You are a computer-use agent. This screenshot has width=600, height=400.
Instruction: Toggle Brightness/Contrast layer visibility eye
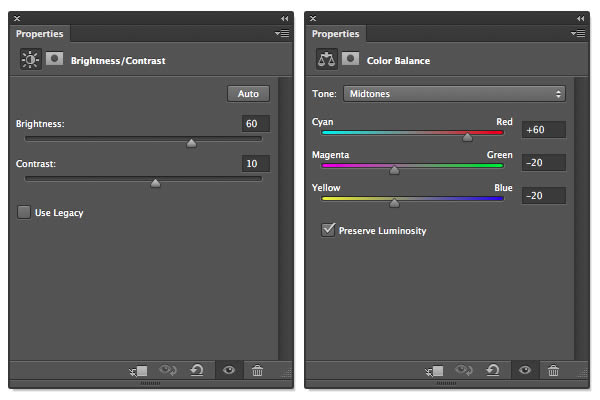[229, 370]
